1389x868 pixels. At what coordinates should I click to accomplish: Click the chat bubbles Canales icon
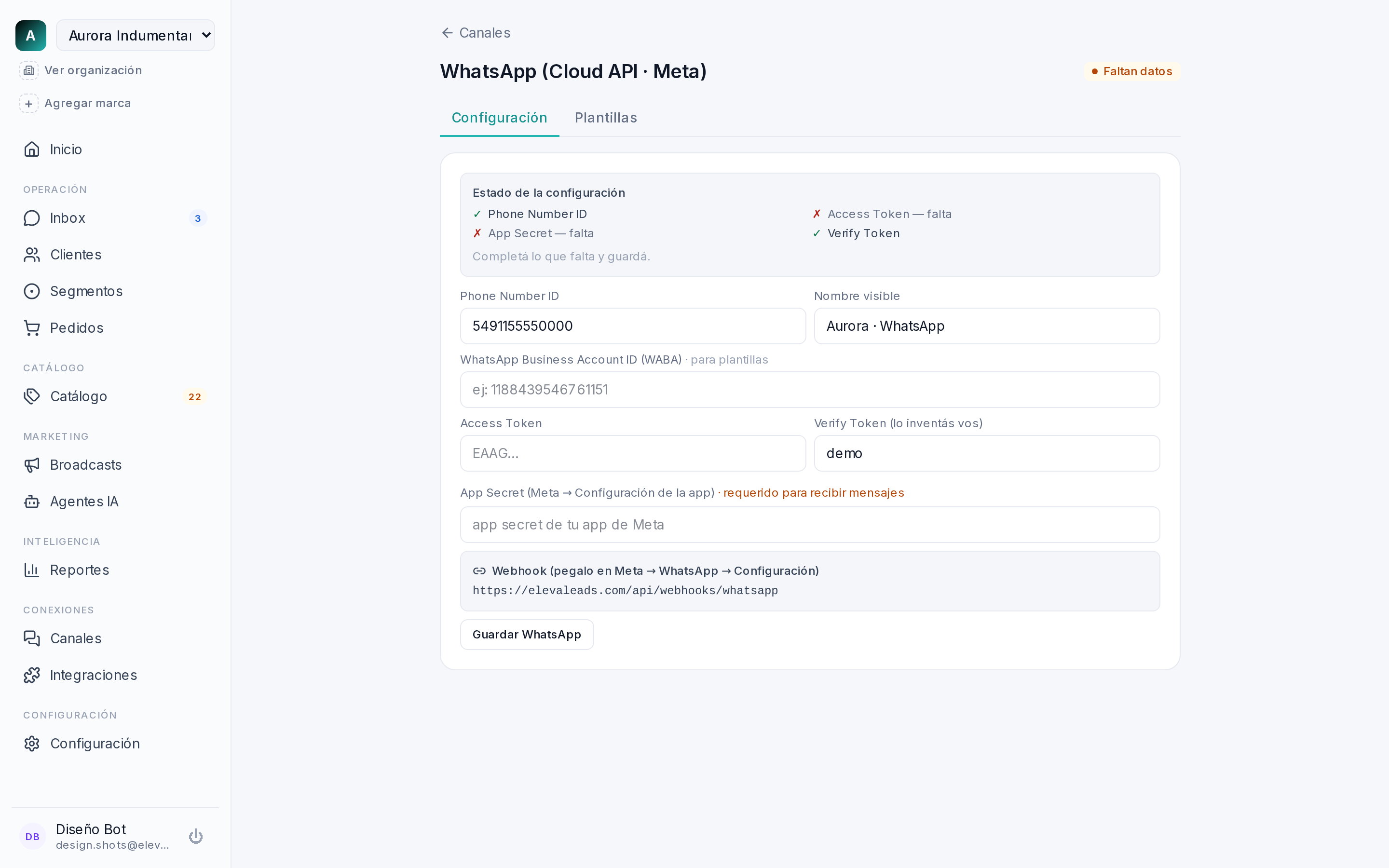(x=32, y=638)
